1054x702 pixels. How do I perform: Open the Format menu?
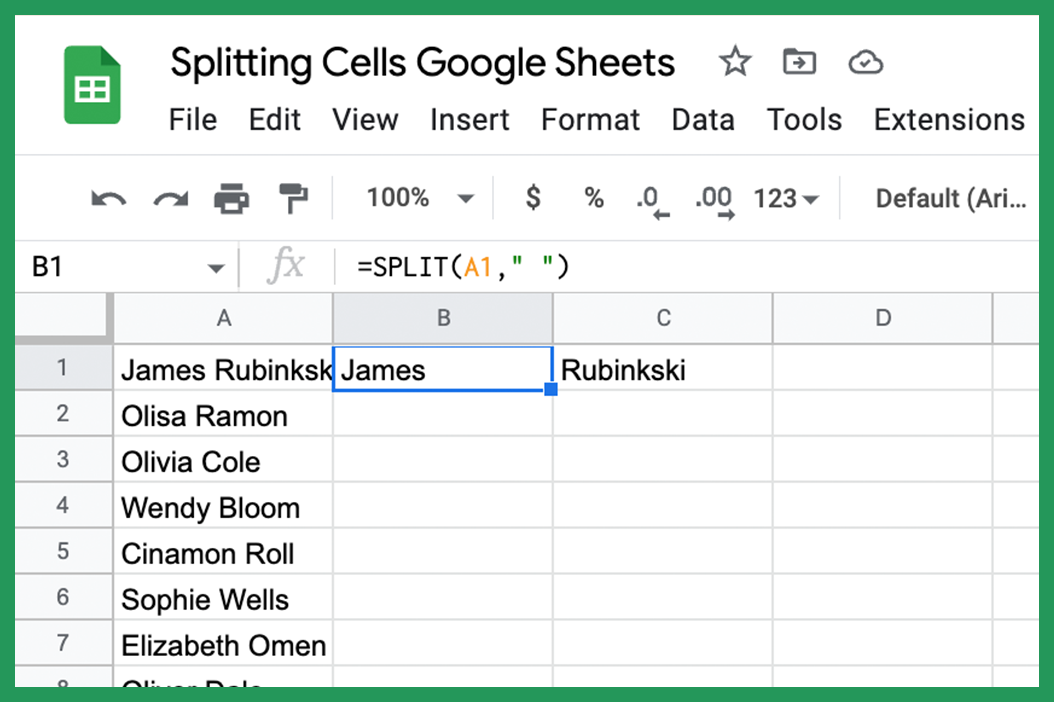[590, 119]
